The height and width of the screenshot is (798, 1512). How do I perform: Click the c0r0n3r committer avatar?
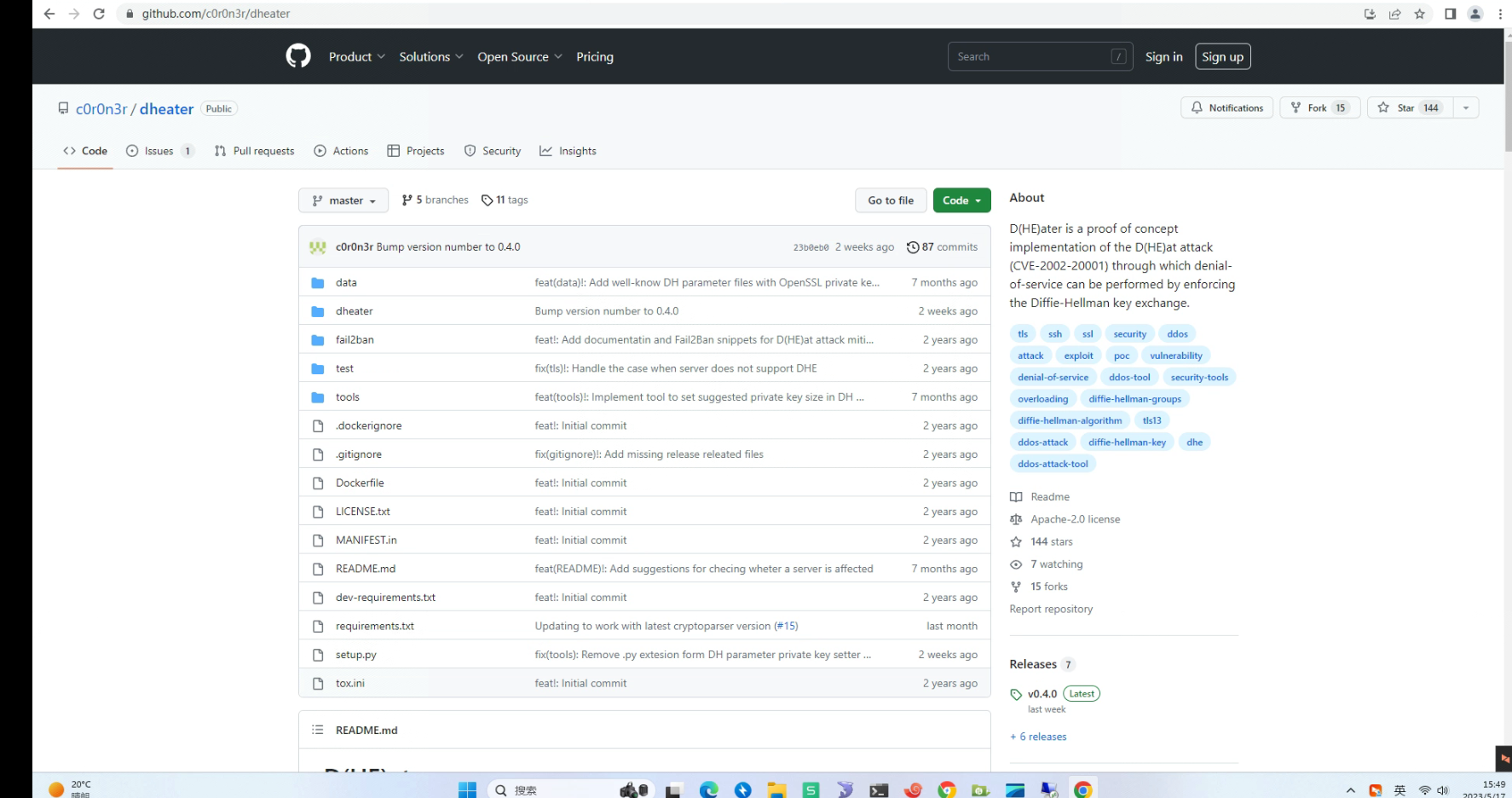point(318,247)
